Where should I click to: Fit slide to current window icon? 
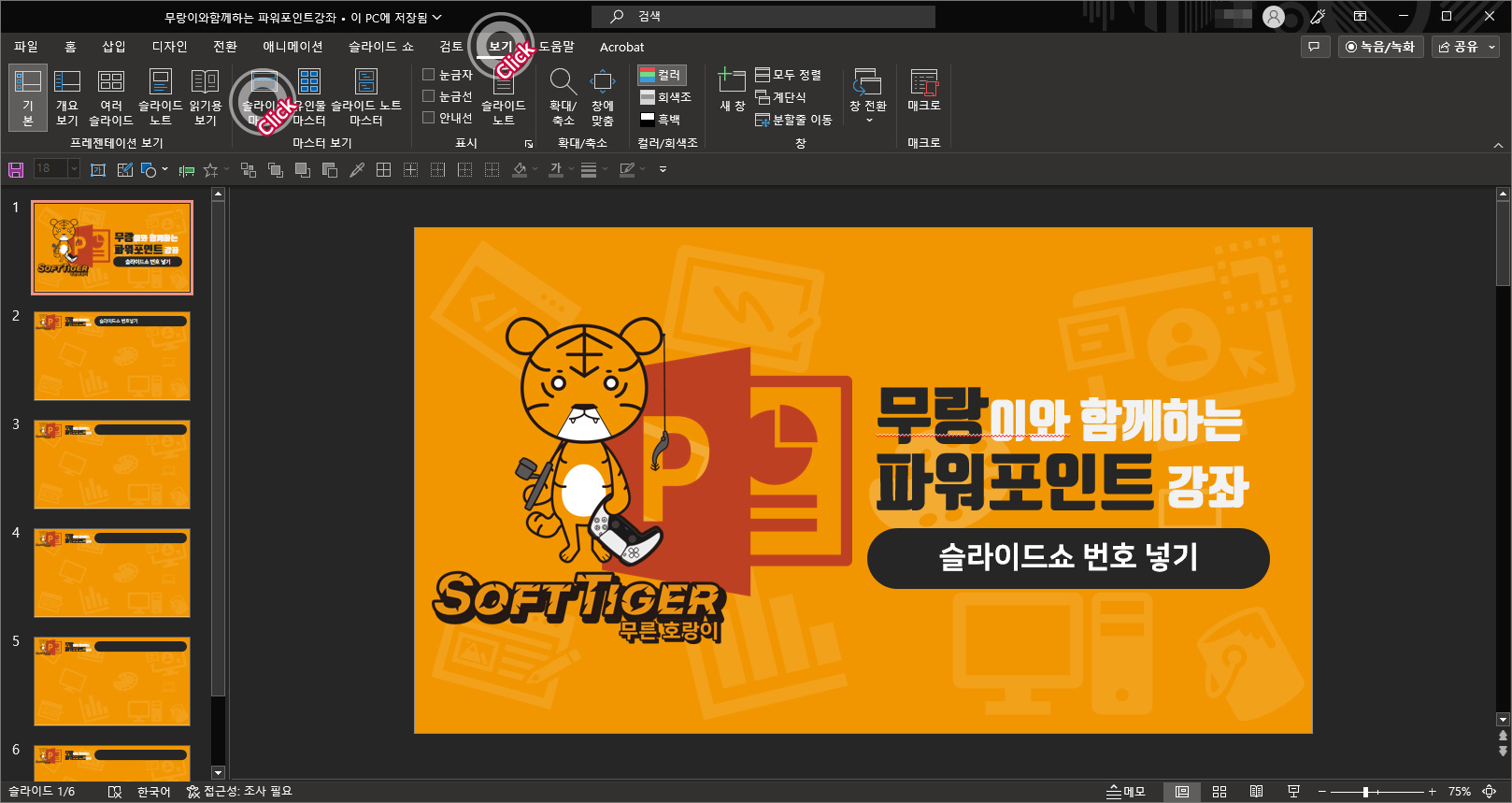pos(1489,792)
